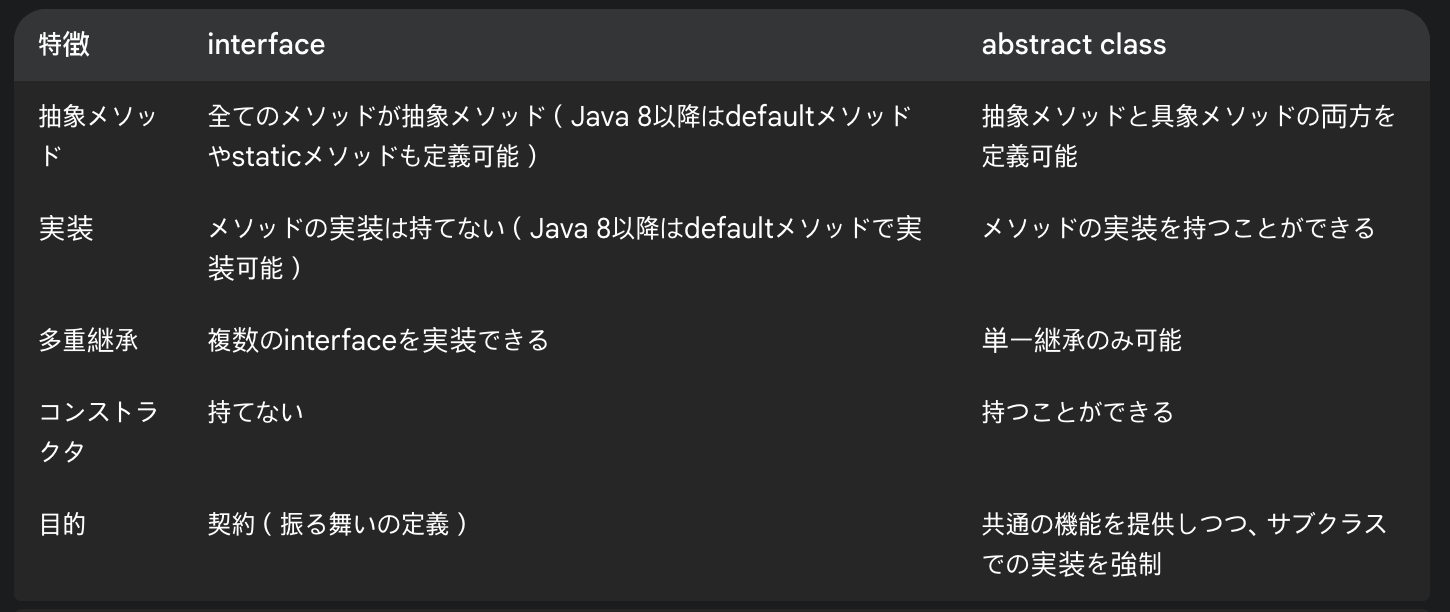The image size is (1450, 612).
Task: Click the 抽象メソッドと具象メソッドの両方を定義可能 cell
Action: pyautogui.click(x=1188, y=136)
